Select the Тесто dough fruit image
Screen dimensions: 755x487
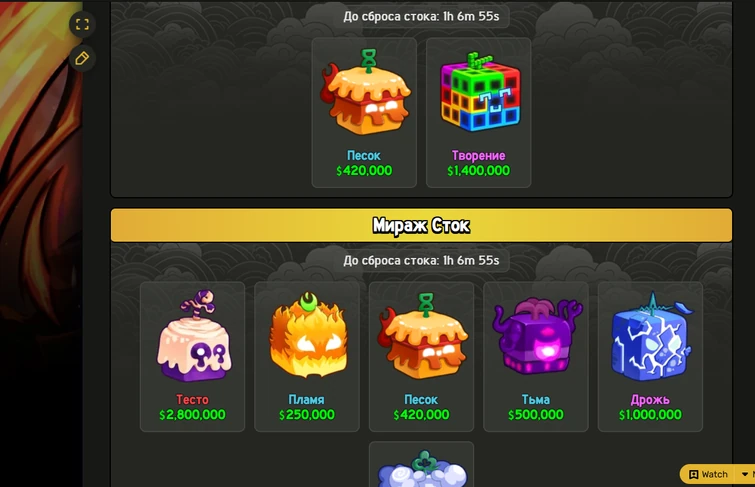pyautogui.click(x=194, y=336)
